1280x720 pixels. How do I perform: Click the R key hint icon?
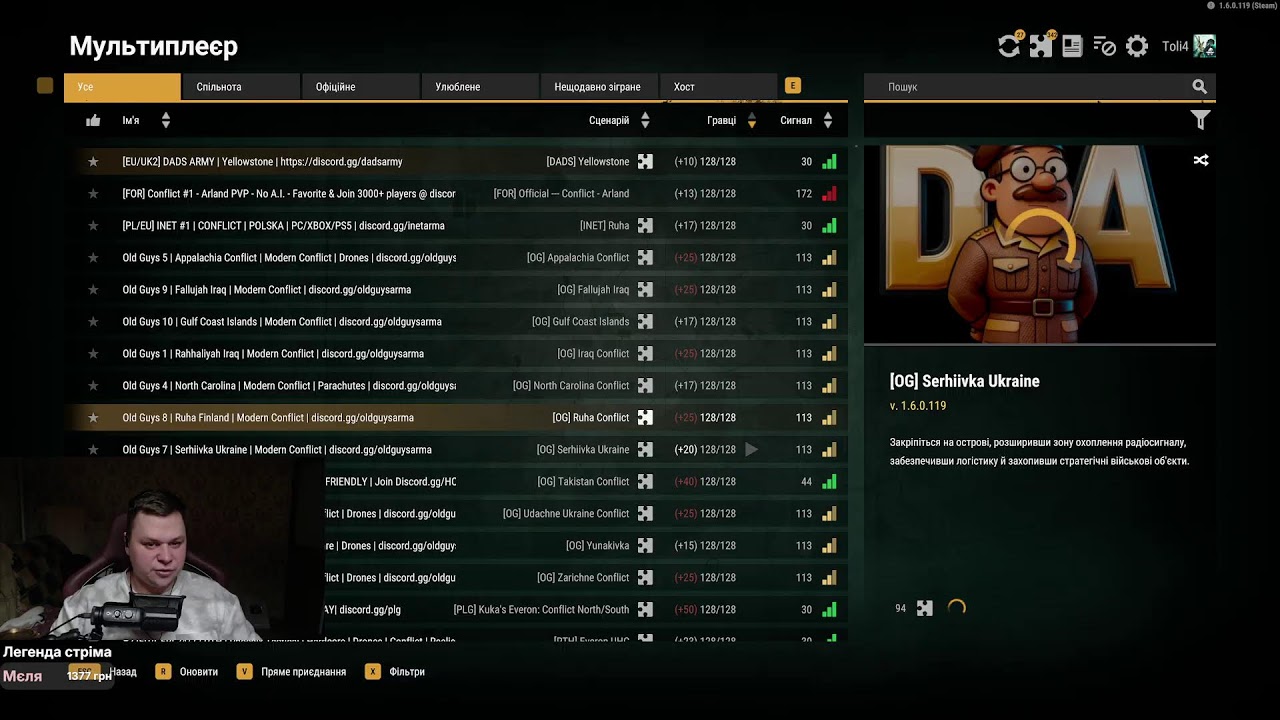click(162, 672)
